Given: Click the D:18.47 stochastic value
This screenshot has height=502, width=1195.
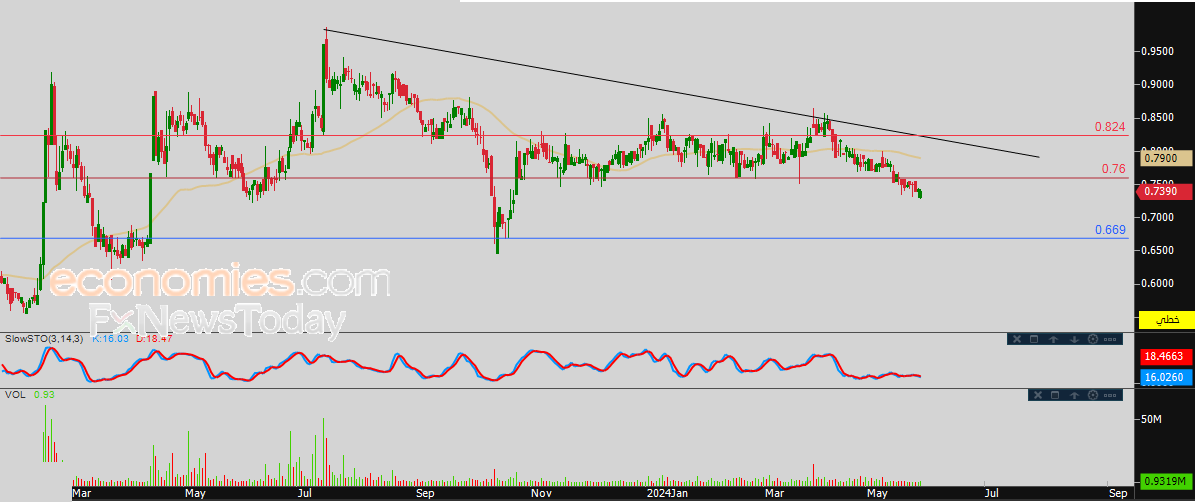Looking at the screenshot, I should [x=154, y=338].
